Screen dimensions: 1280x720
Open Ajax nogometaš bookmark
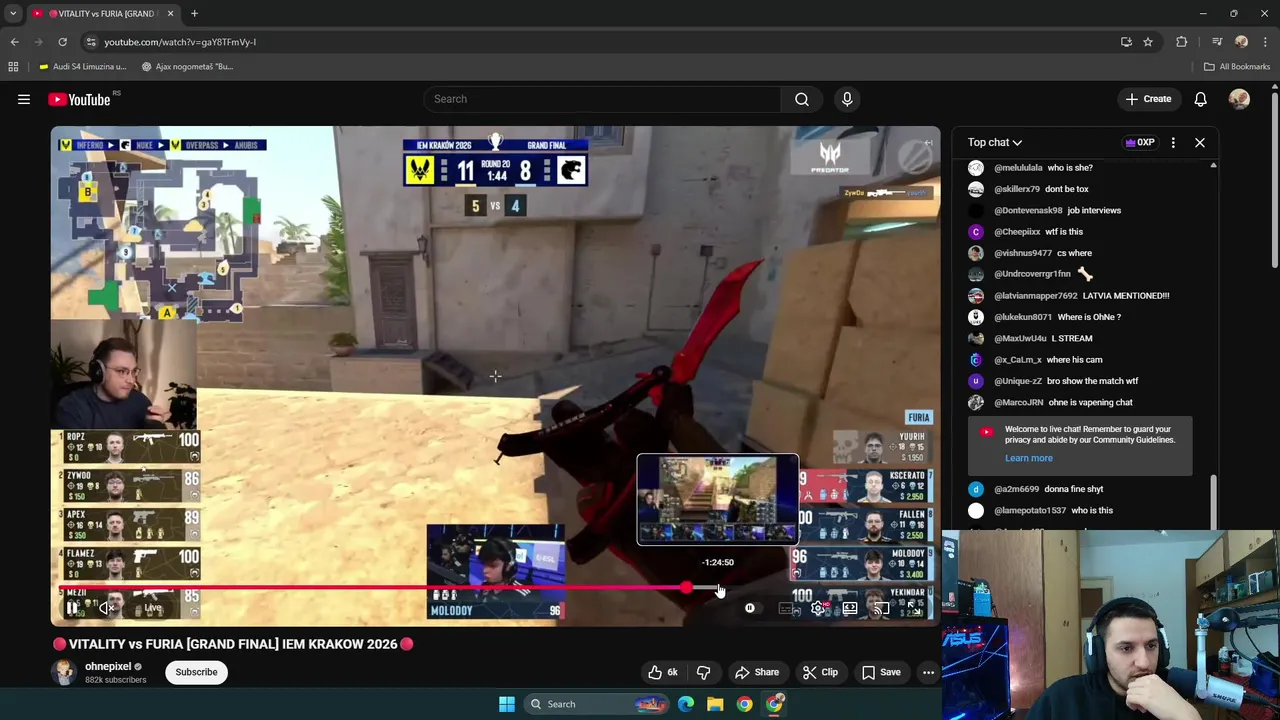coord(187,67)
